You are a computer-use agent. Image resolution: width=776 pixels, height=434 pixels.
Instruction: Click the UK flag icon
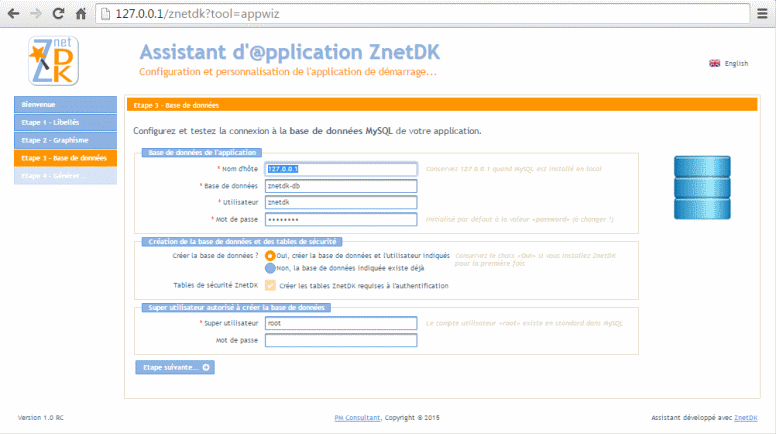[714, 63]
